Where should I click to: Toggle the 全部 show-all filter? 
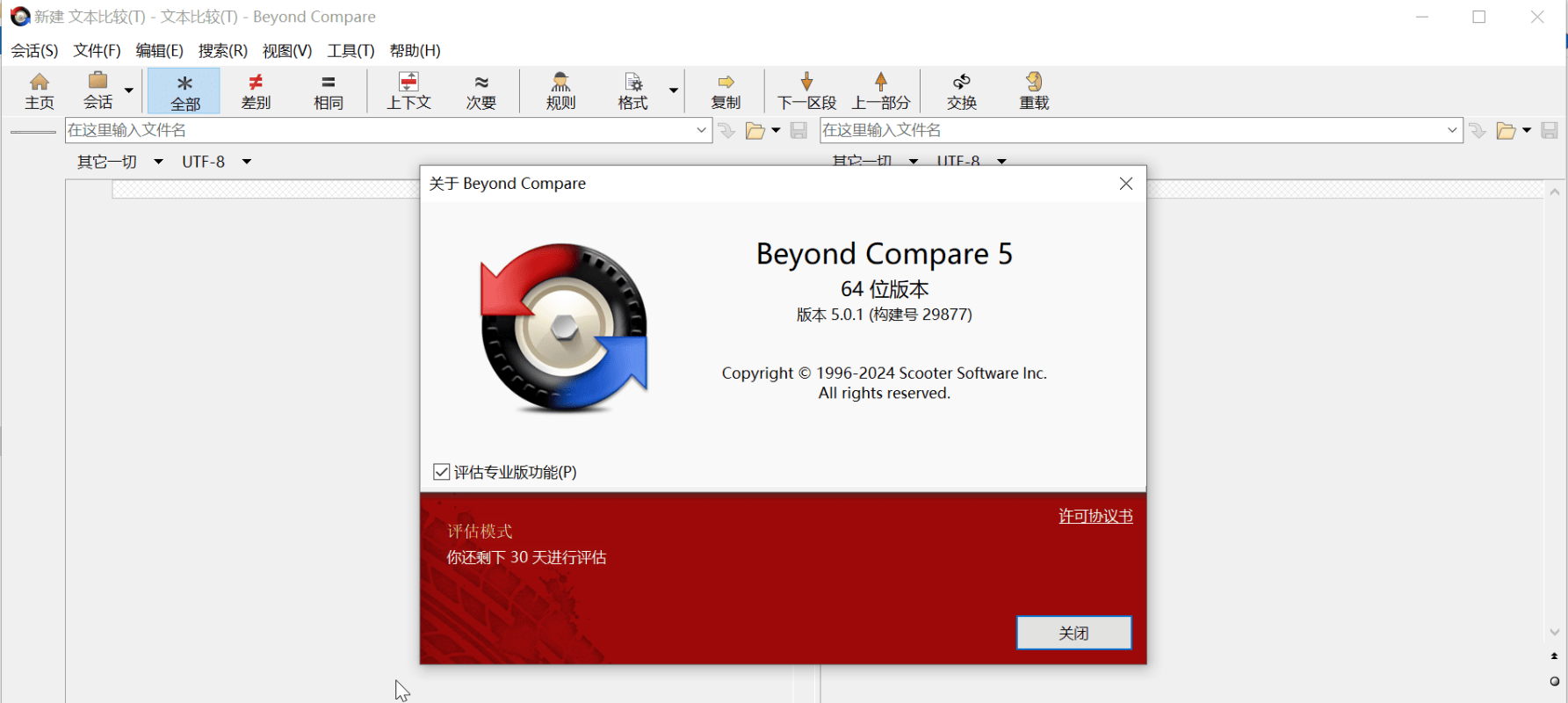pyautogui.click(x=184, y=91)
